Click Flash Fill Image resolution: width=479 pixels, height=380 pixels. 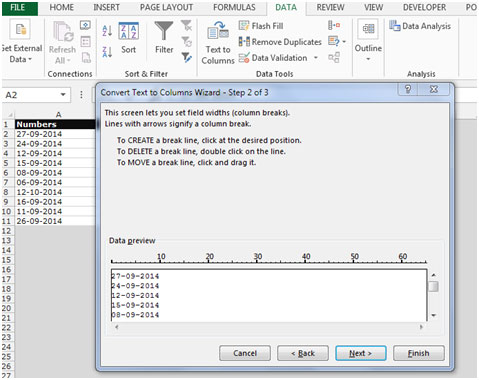point(261,26)
